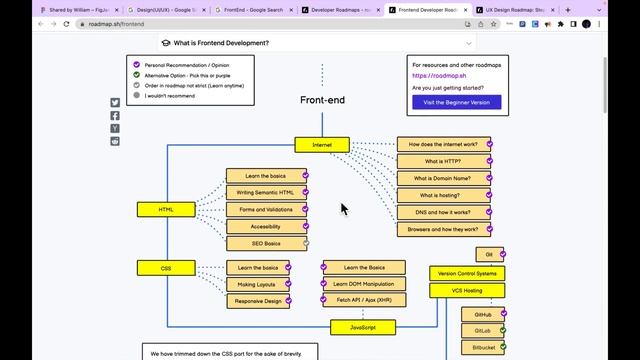Click the install app icon in address bar
640x360 pixels.
pyautogui.click(x=468, y=24)
